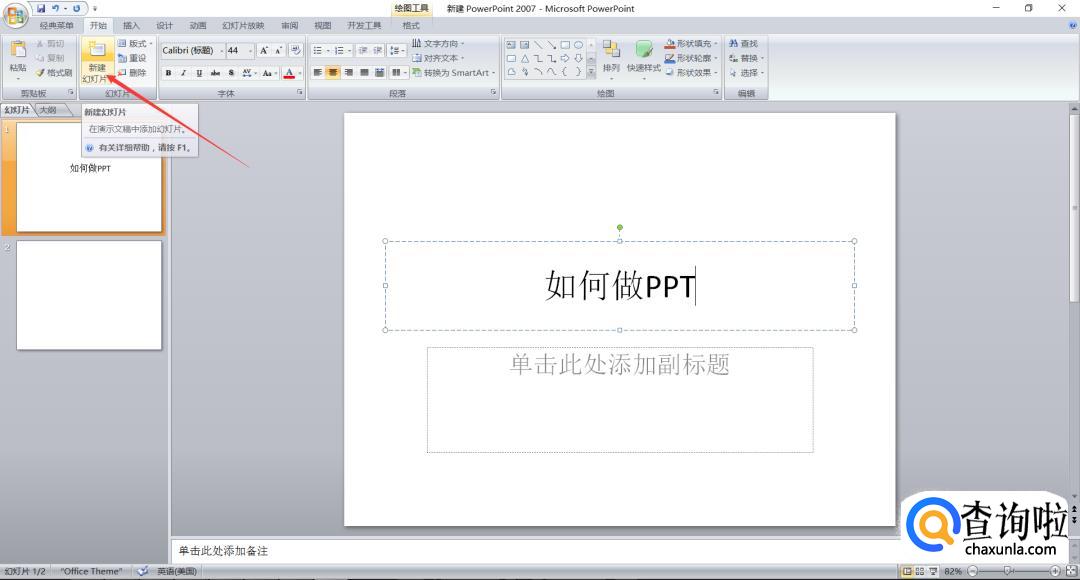This screenshot has height=580, width=1080.
Task: Zoom in with the plus button
Action: [x=1055, y=571]
